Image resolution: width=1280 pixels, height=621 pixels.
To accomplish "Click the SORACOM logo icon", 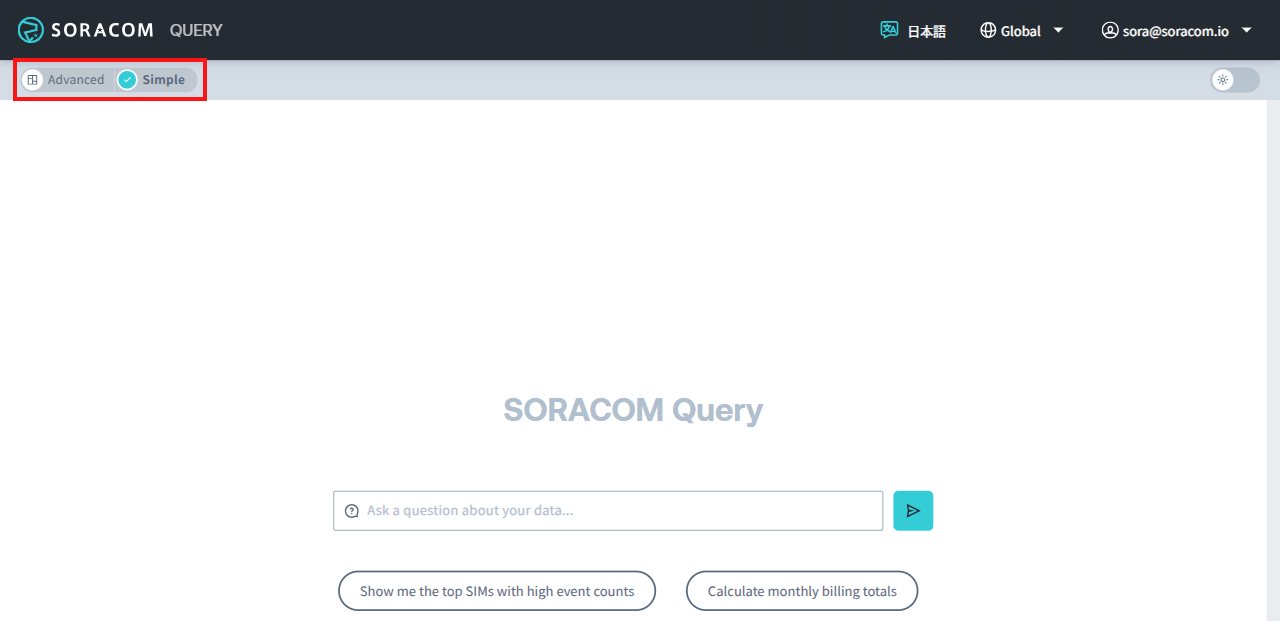I will (29, 30).
